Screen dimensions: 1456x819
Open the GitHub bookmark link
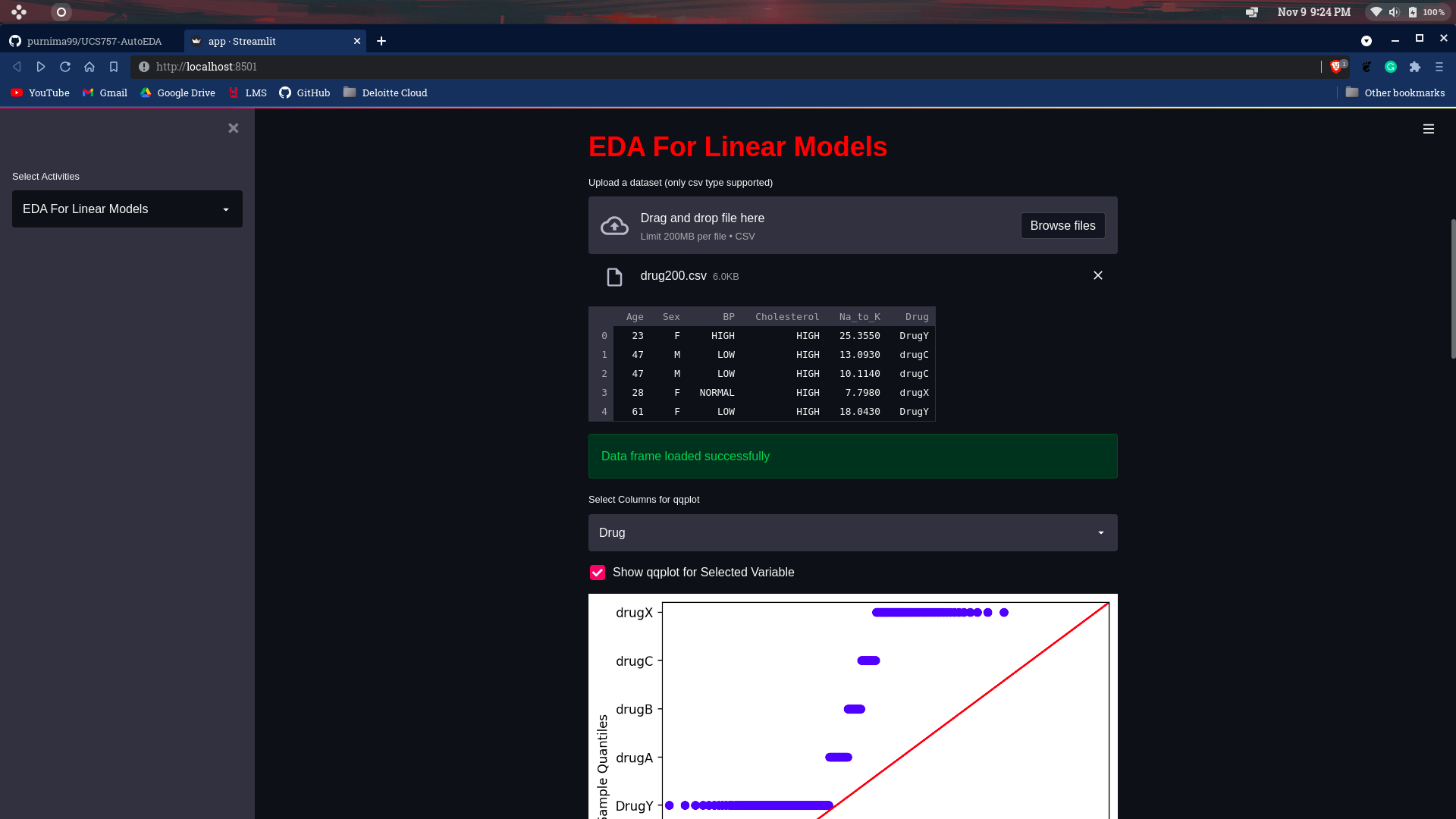pyautogui.click(x=305, y=93)
